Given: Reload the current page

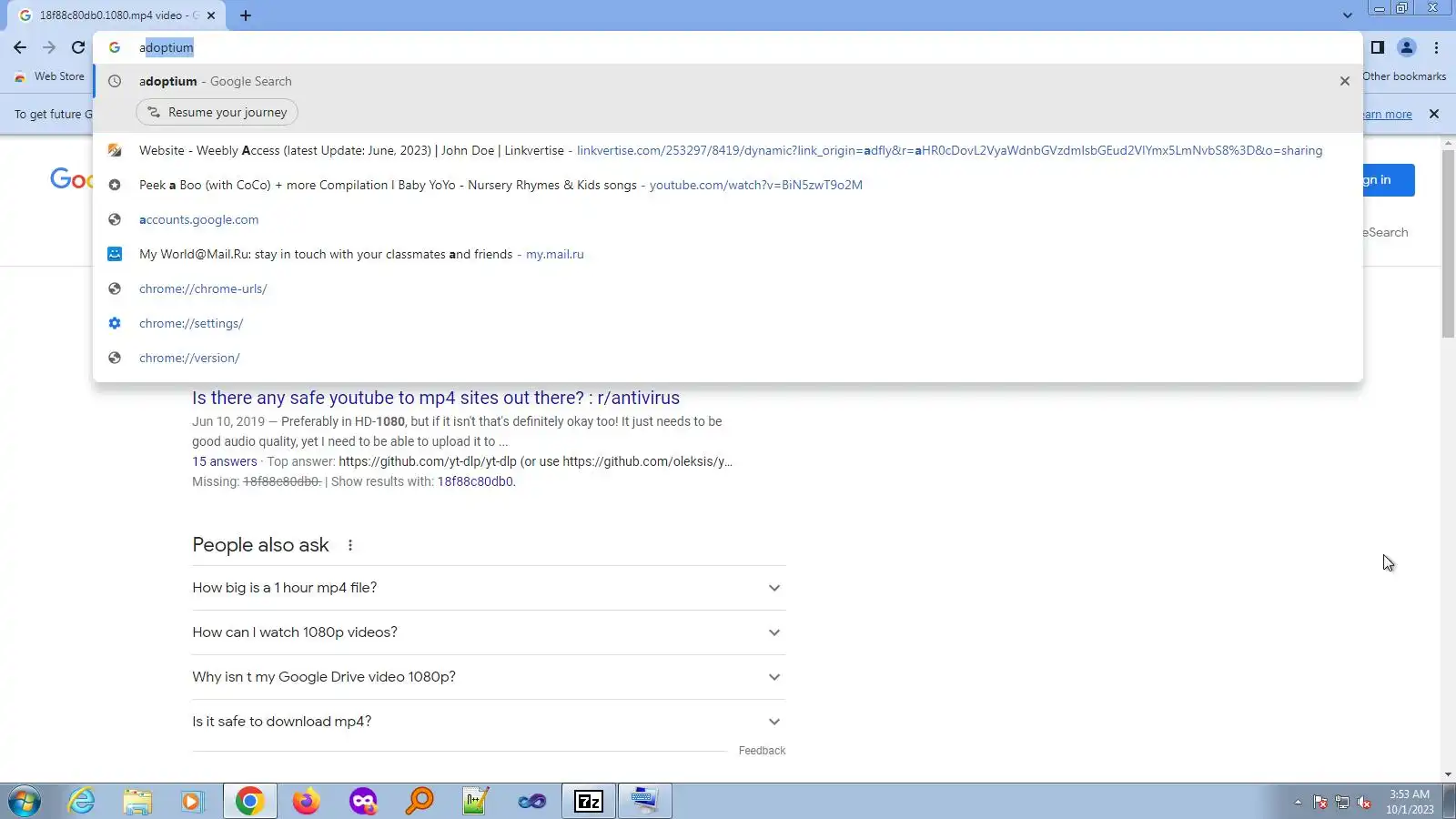Looking at the screenshot, I should [x=78, y=47].
